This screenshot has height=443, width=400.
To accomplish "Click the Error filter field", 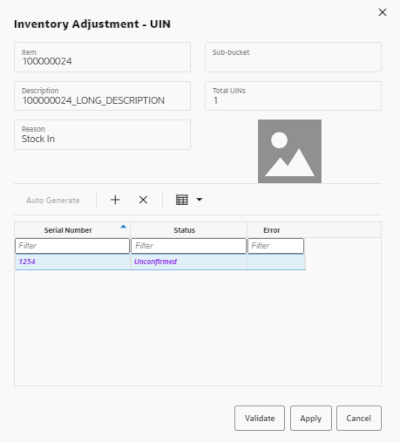I will click(276, 246).
